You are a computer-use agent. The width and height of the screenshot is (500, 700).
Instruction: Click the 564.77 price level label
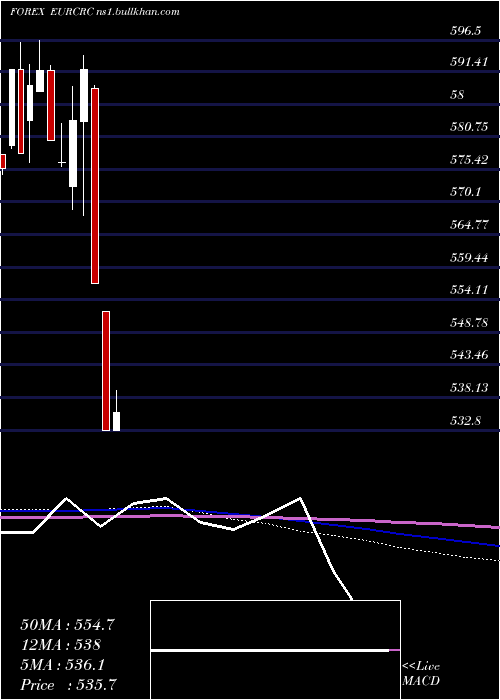tap(468, 225)
